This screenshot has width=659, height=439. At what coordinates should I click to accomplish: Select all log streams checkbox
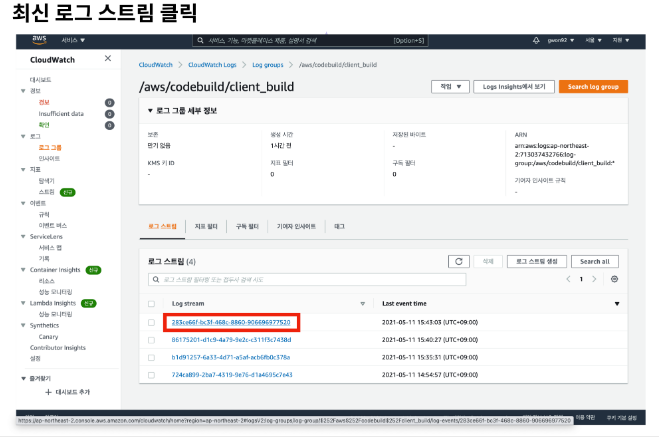pos(151,304)
